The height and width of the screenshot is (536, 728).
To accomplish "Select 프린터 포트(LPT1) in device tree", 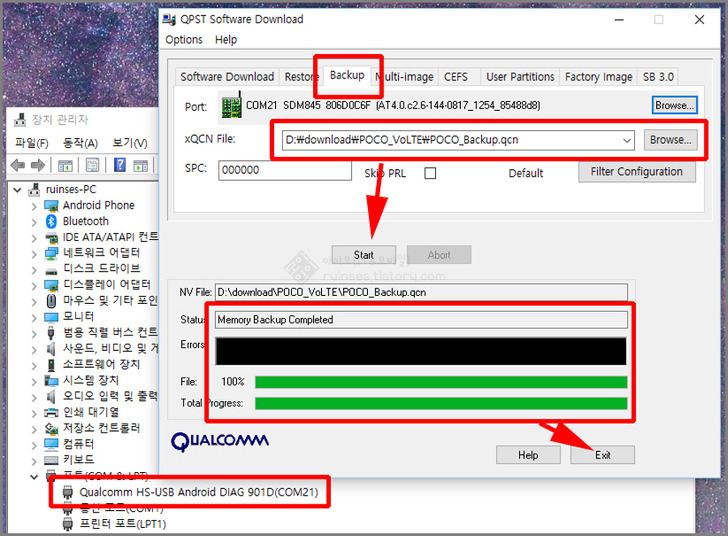I will 123,524.
